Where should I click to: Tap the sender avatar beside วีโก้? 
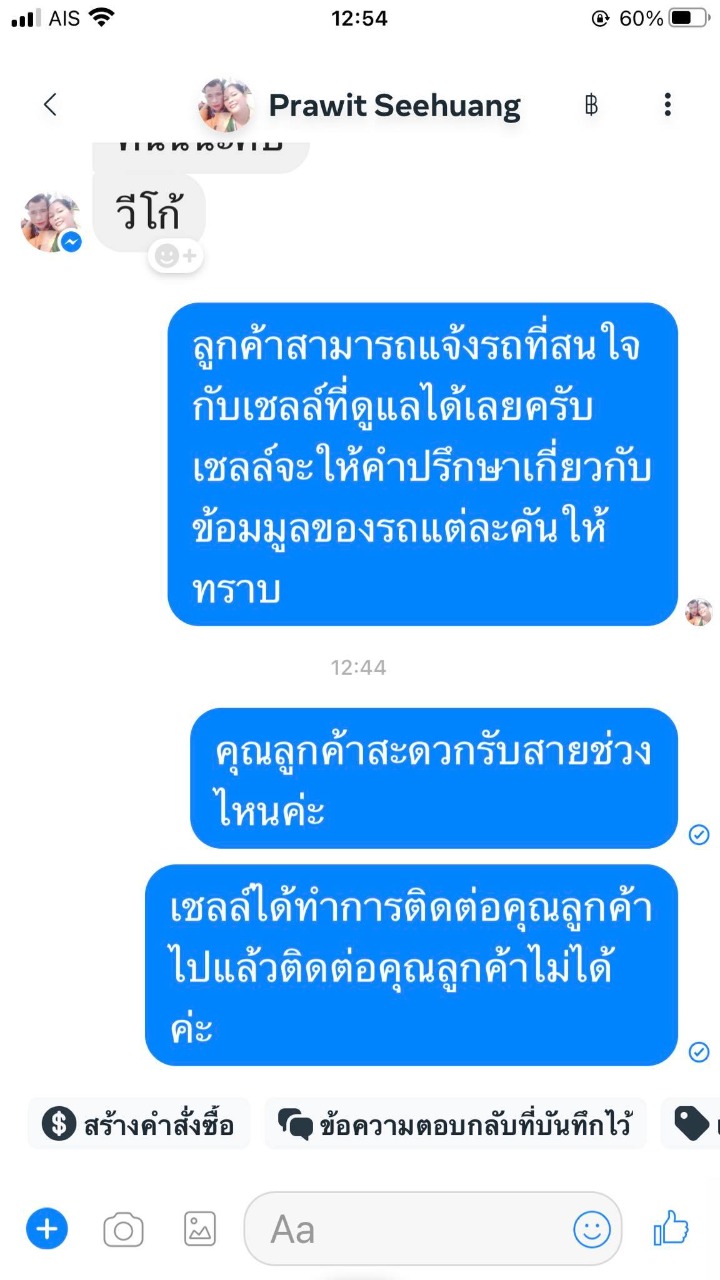tap(50, 222)
